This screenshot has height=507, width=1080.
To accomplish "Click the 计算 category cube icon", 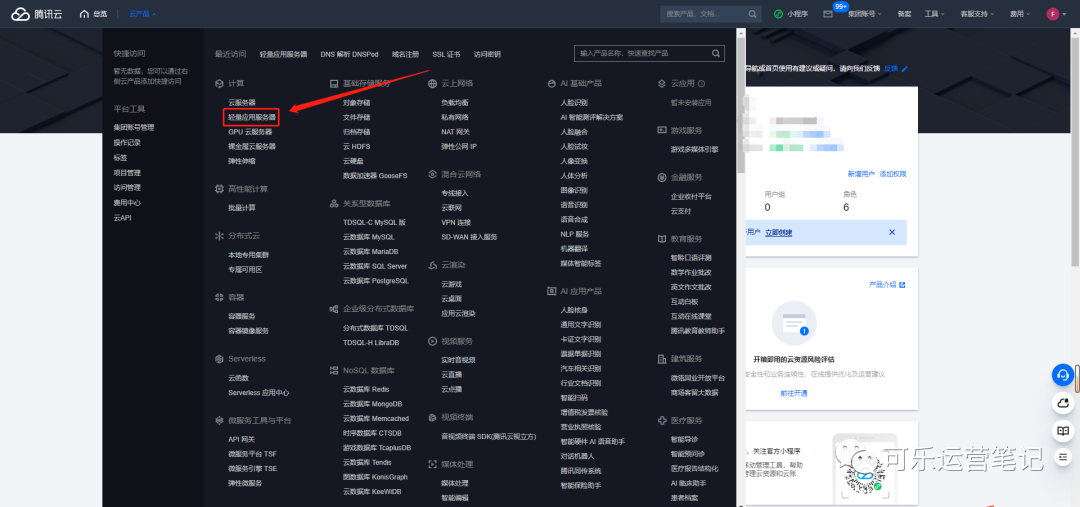I will [219, 83].
